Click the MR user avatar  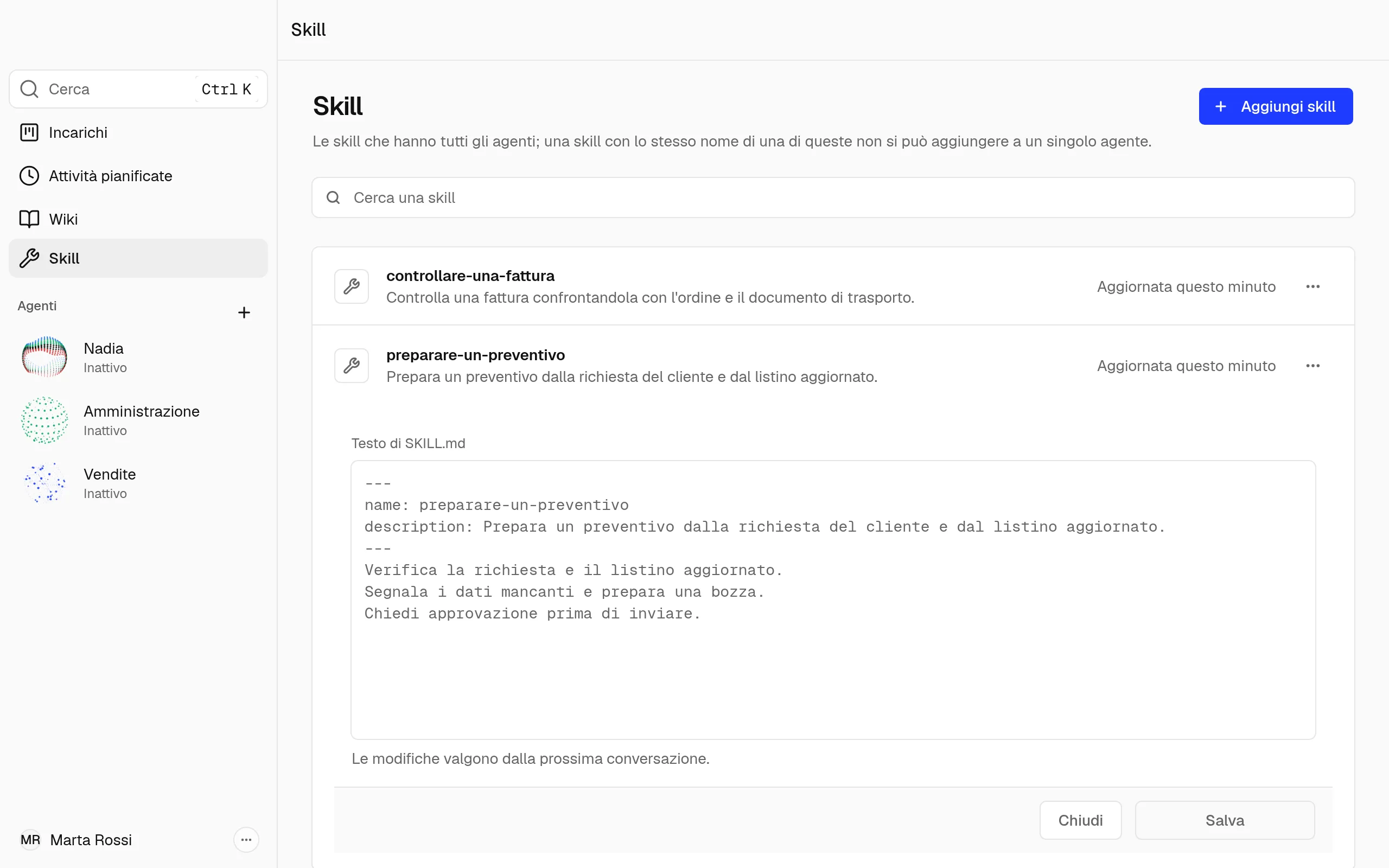click(30, 840)
